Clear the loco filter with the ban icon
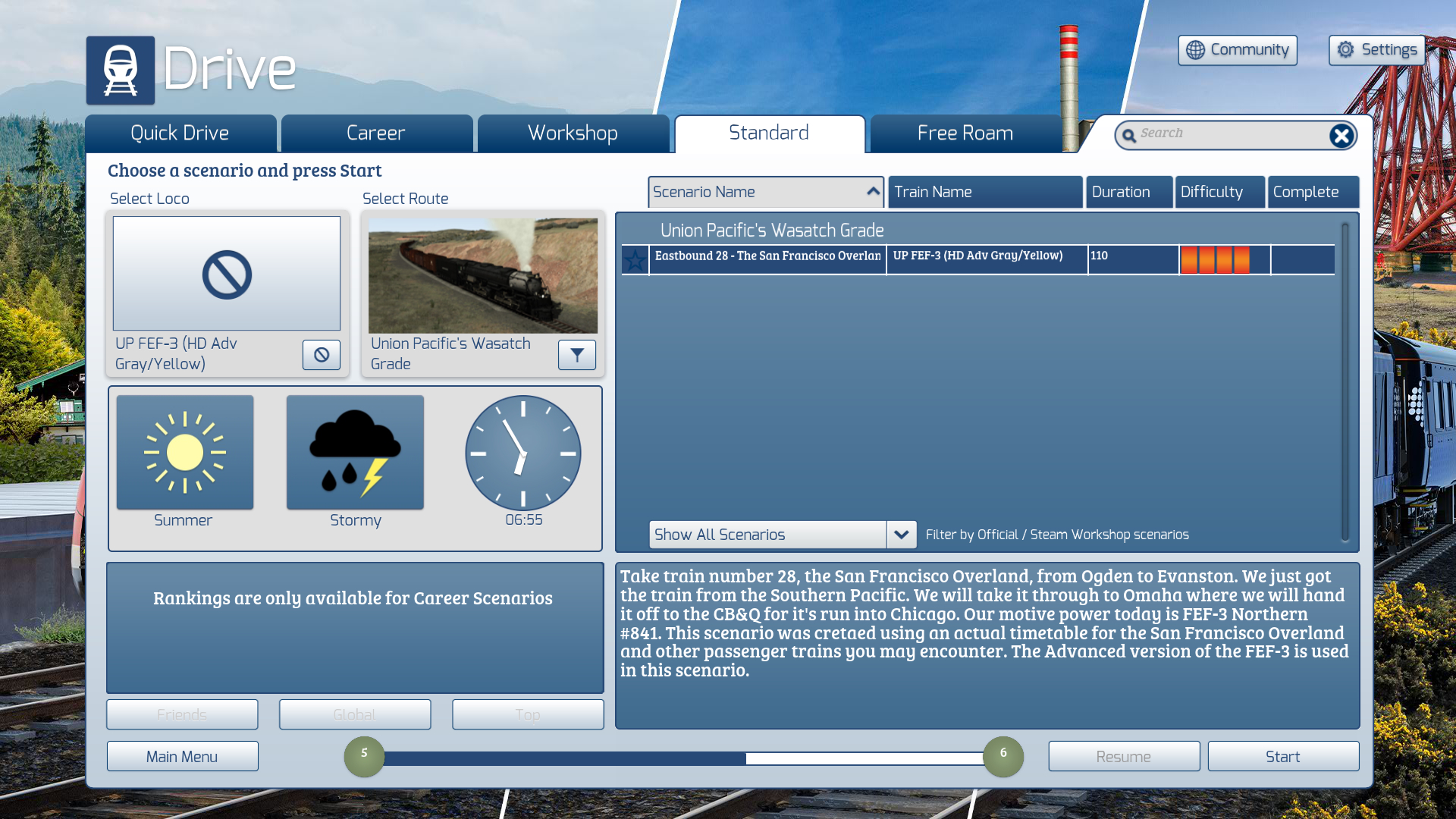Screen dimensions: 1456x819 click(x=322, y=355)
